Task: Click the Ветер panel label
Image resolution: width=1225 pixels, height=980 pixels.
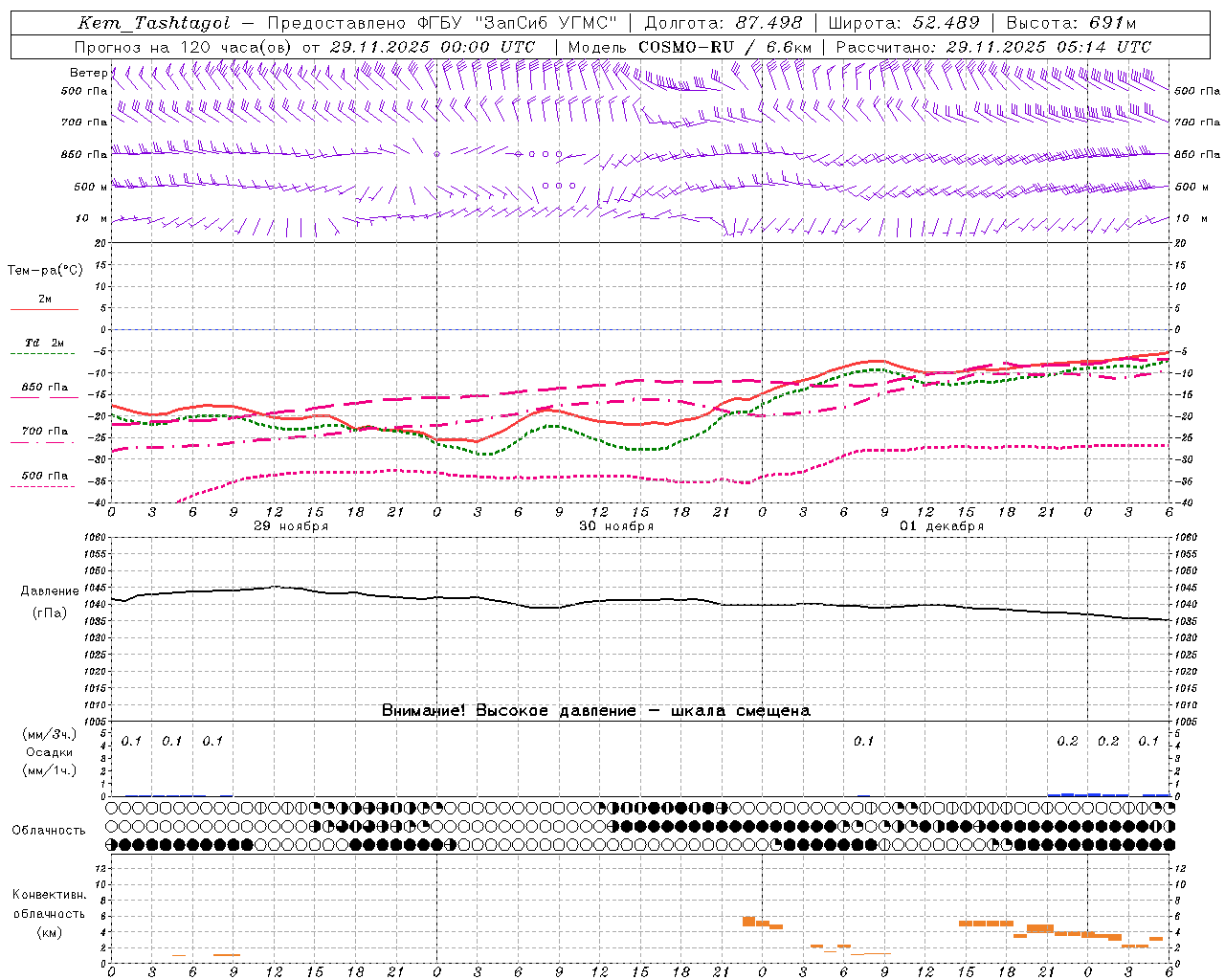Action: tap(88, 73)
